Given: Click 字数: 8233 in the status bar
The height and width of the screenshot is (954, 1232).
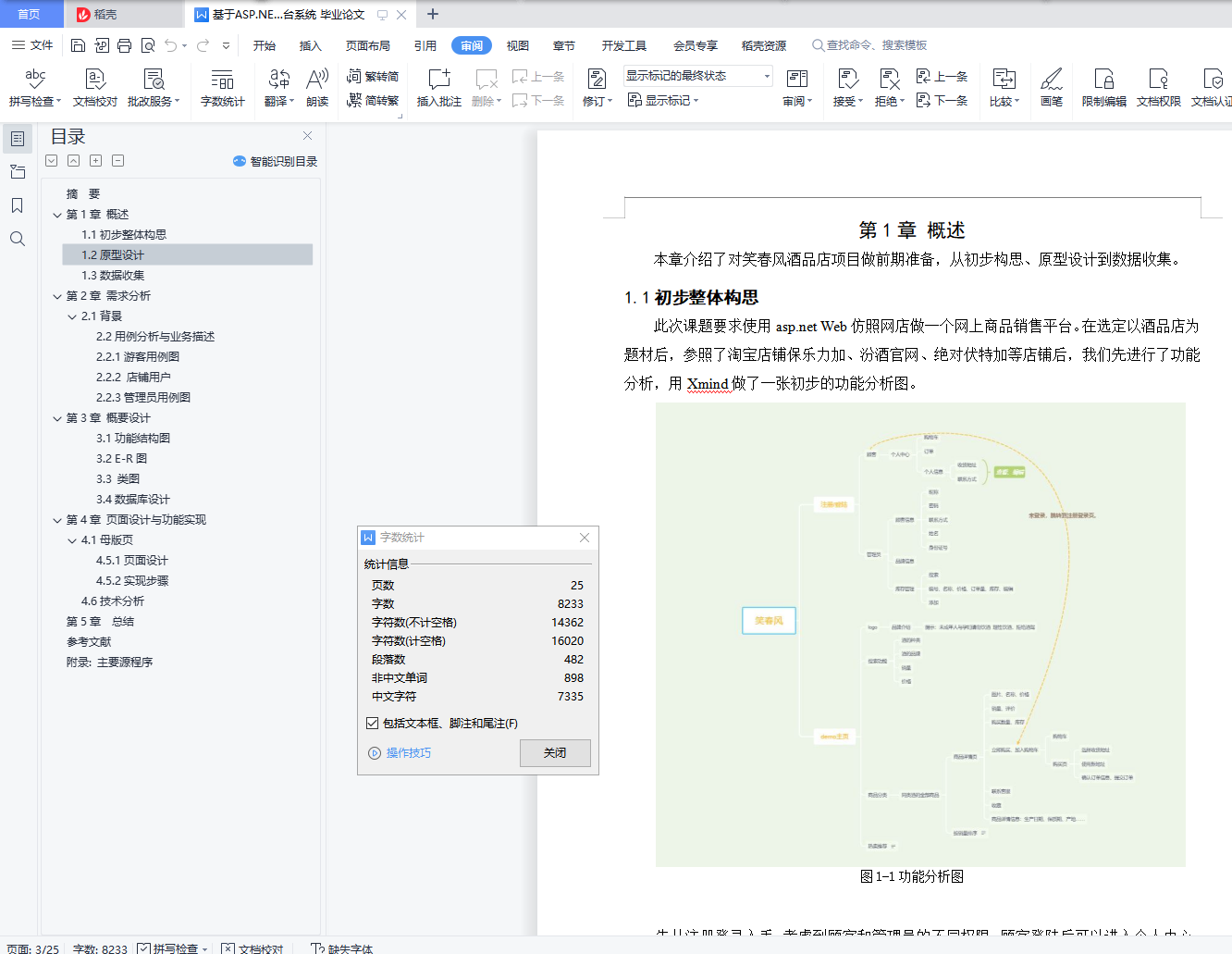Looking at the screenshot, I should 100,948.
